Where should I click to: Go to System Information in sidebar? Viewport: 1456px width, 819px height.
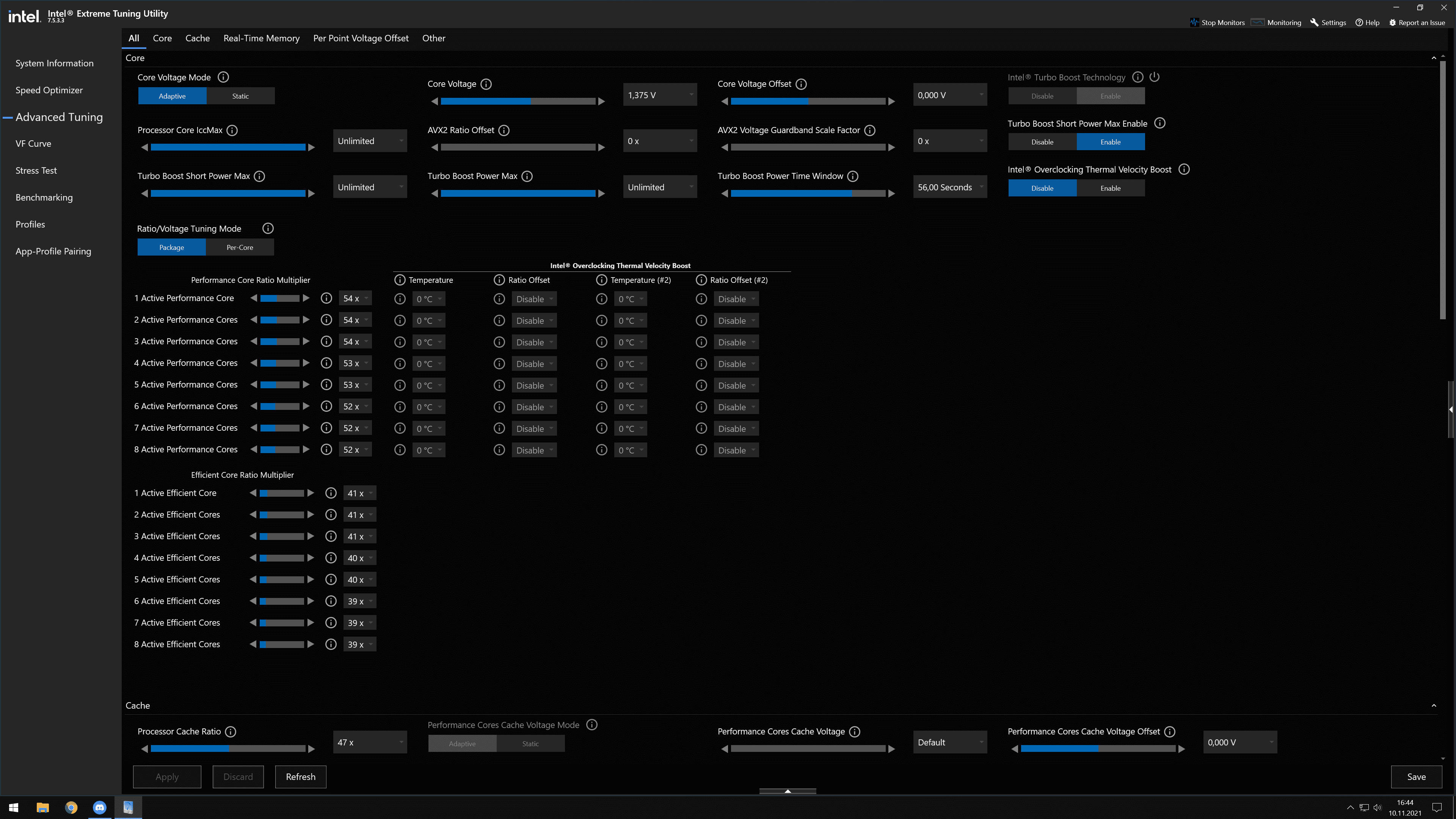tap(54, 63)
